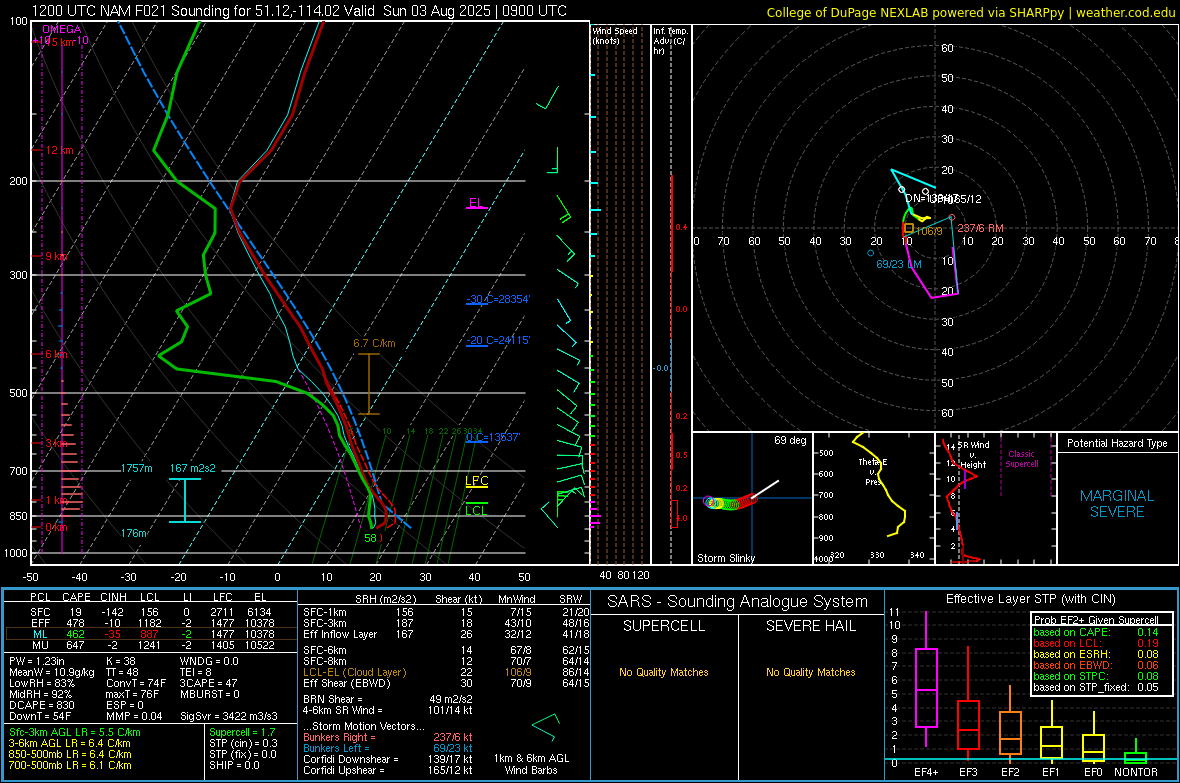Click the "-20 C=24115'" height label
The width and height of the screenshot is (1180, 783).
click(x=498, y=340)
